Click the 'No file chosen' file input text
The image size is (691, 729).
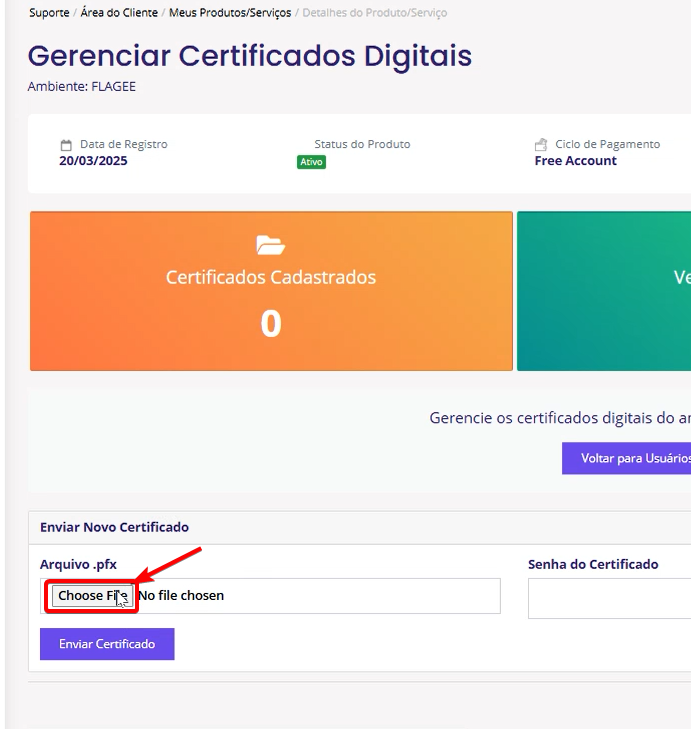(x=181, y=596)
